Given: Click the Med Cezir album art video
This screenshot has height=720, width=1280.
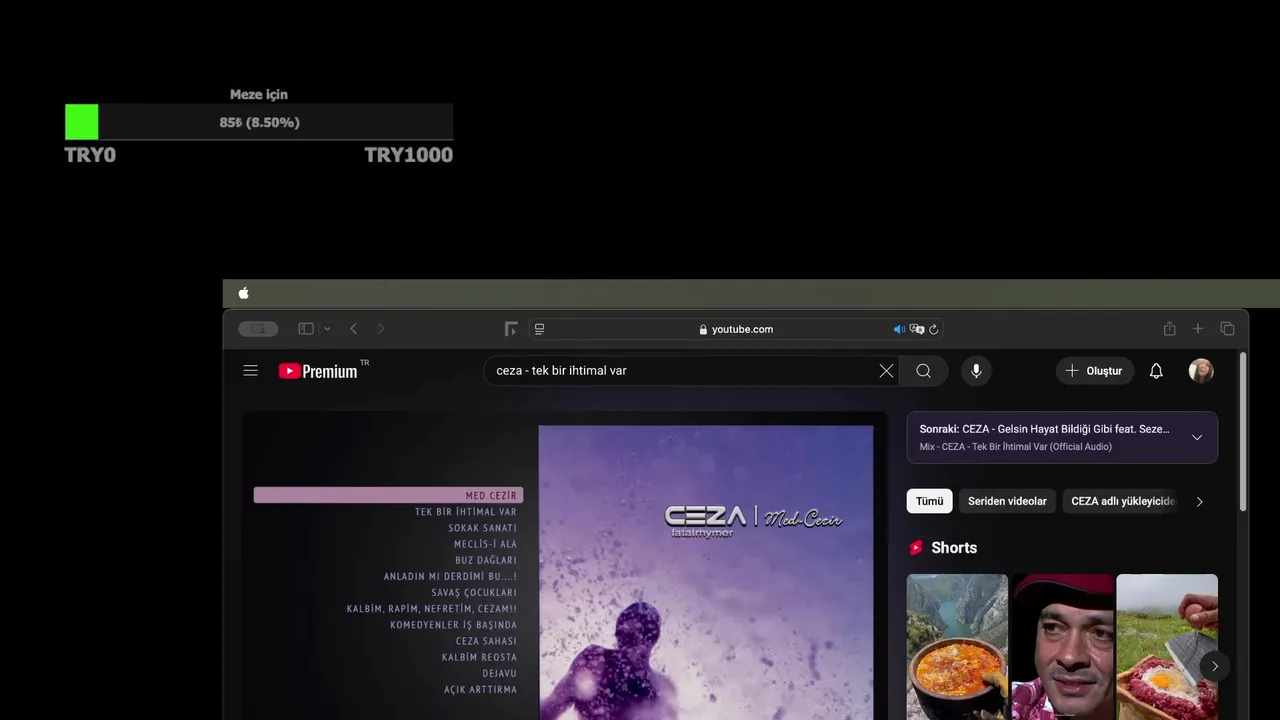Looking at the screenshot, I should (706, 572).
